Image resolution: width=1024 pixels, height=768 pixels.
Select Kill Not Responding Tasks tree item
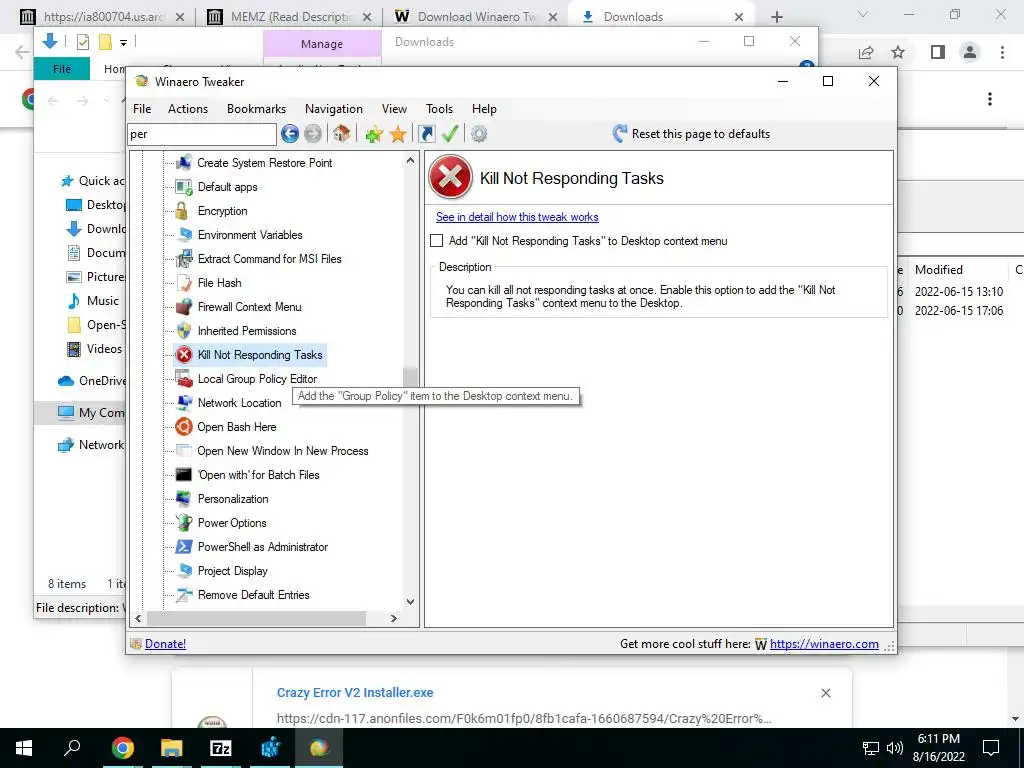point(260,355)
